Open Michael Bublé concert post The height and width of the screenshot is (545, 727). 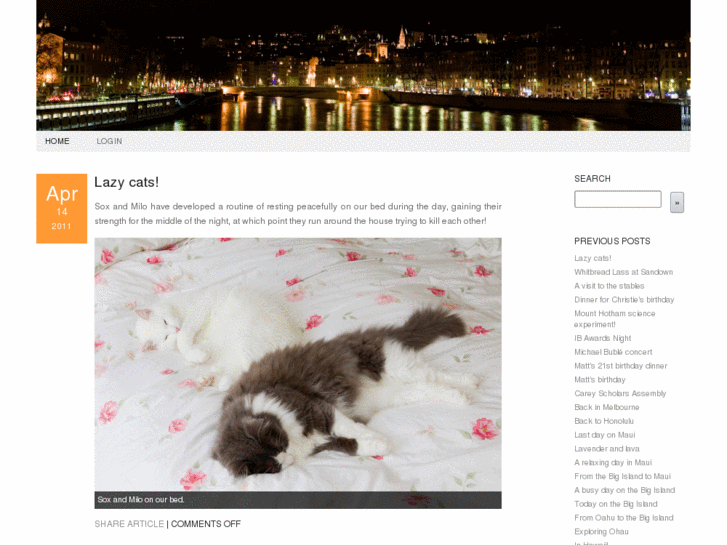(613, 352)
